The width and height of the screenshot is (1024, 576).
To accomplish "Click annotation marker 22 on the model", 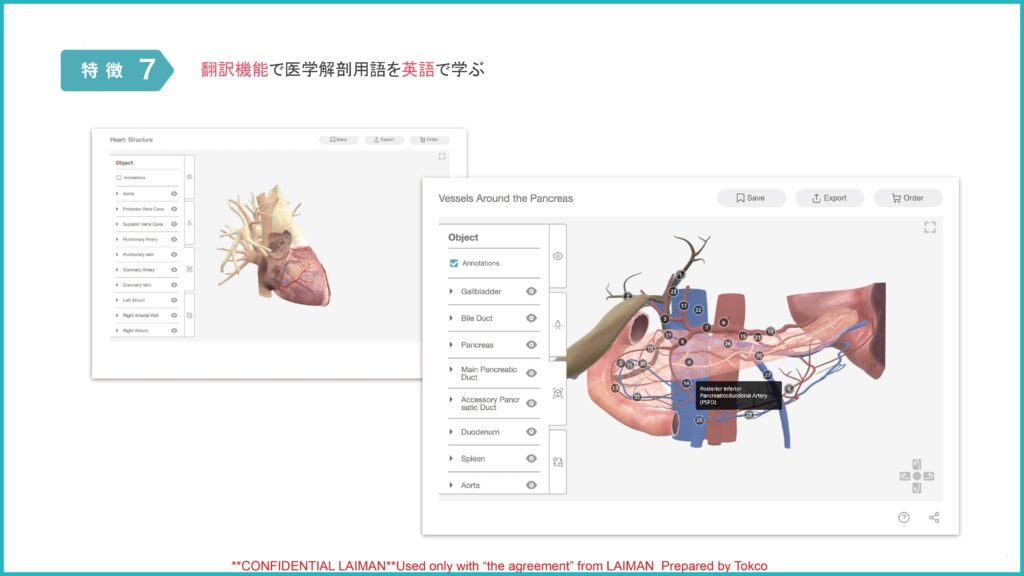I will (x=698, y=310).
